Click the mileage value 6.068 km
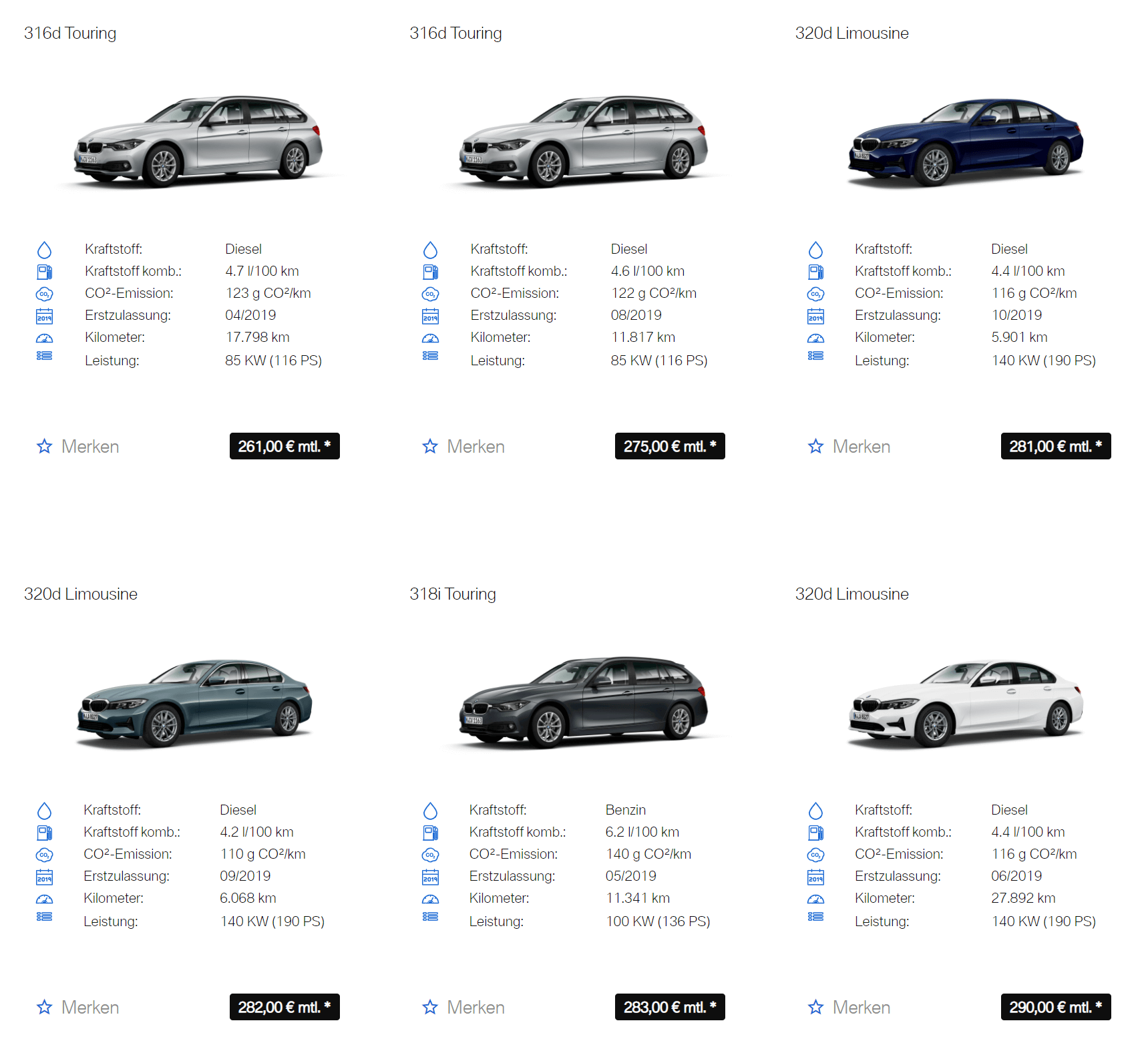 [x=248, y=898]
